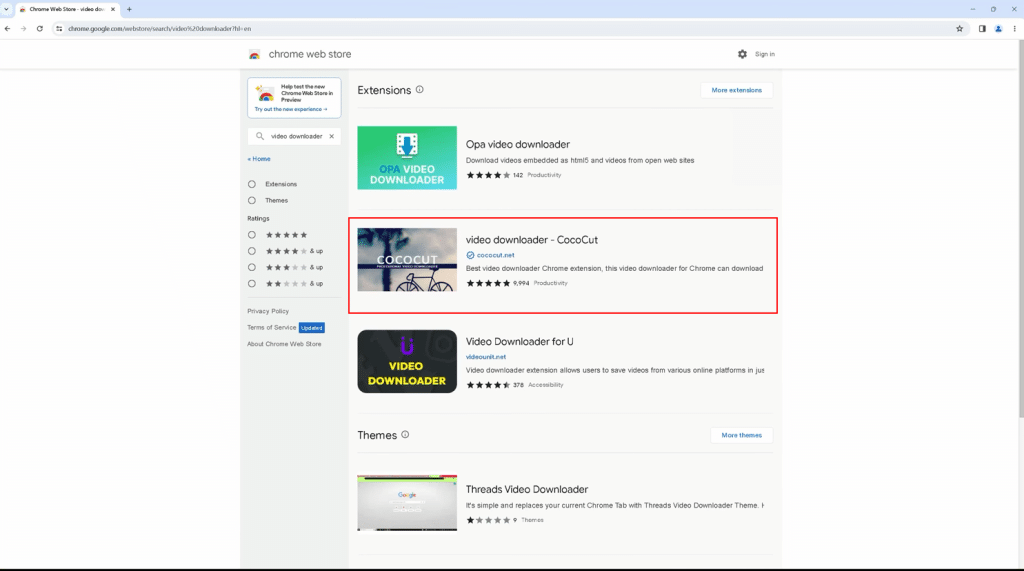Open the Chrome profile avatar icon

998,29
